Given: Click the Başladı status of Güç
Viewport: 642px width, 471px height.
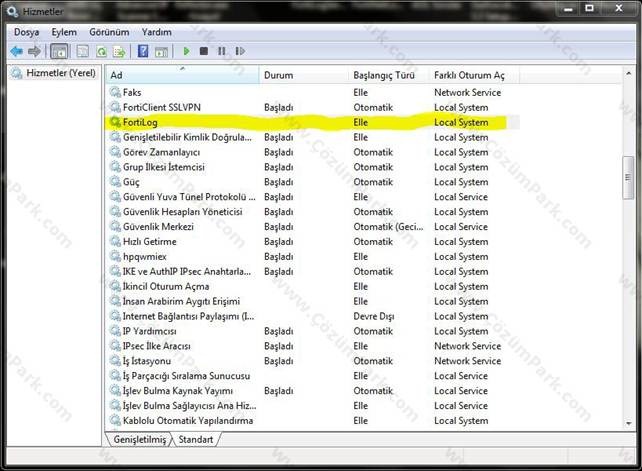Looking at the screenshot, I should pos(278,182).
